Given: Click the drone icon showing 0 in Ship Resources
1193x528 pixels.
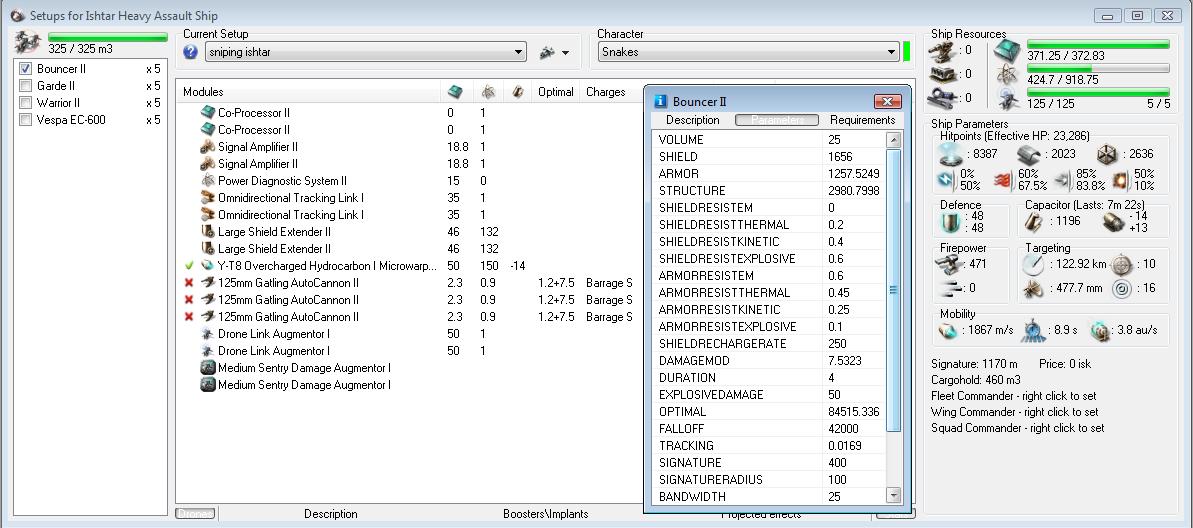Looking at the screenshot, I should point(941,98).
